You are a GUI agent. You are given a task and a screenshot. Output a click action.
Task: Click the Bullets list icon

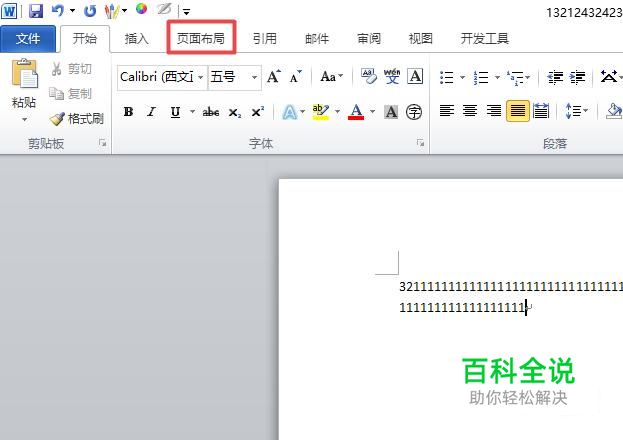click(447, 77)
